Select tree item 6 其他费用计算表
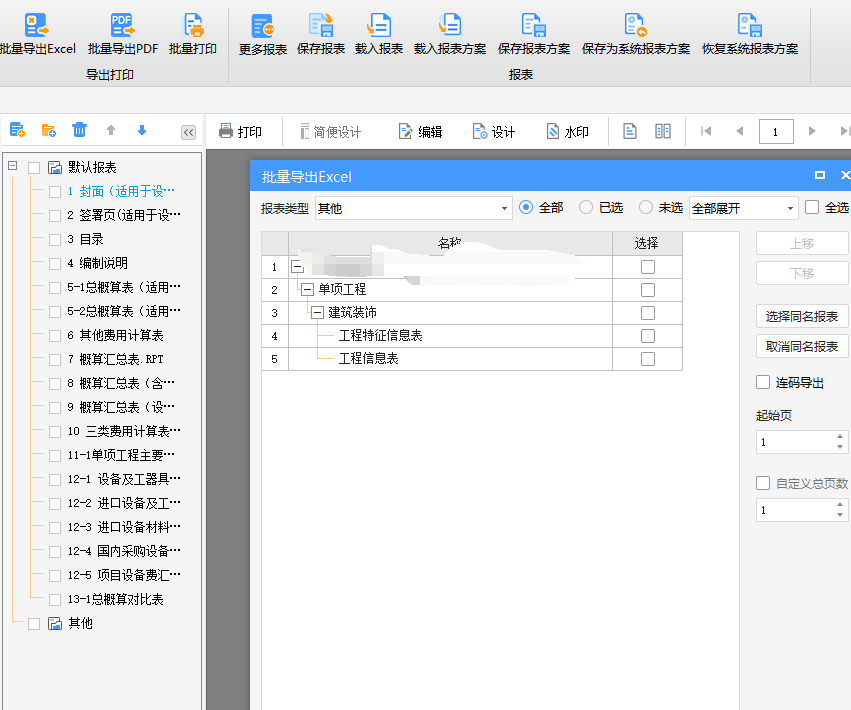This screenshot has width=851, height=710. [115, 335]
